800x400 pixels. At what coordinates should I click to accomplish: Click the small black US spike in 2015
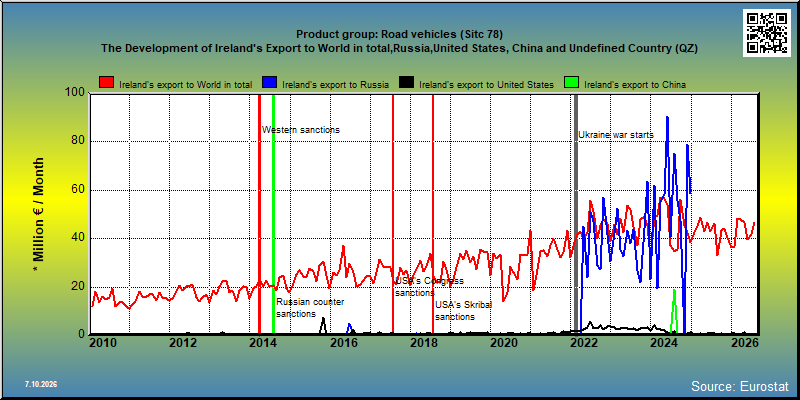(x=322, y=326)
